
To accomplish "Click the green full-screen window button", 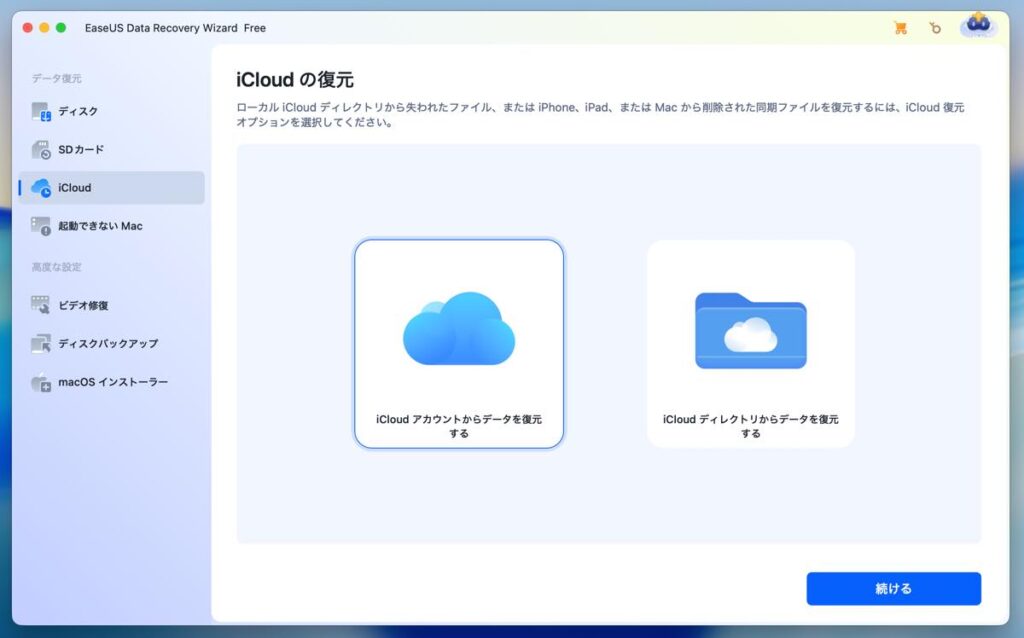I will tap(61, 28).
